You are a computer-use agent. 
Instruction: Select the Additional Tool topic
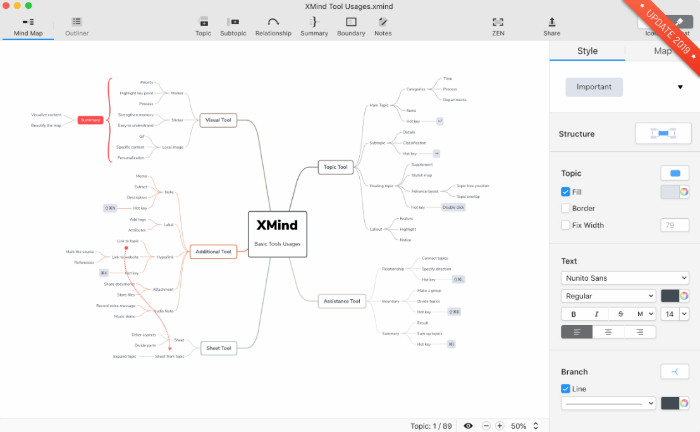(x=213, y=252)
